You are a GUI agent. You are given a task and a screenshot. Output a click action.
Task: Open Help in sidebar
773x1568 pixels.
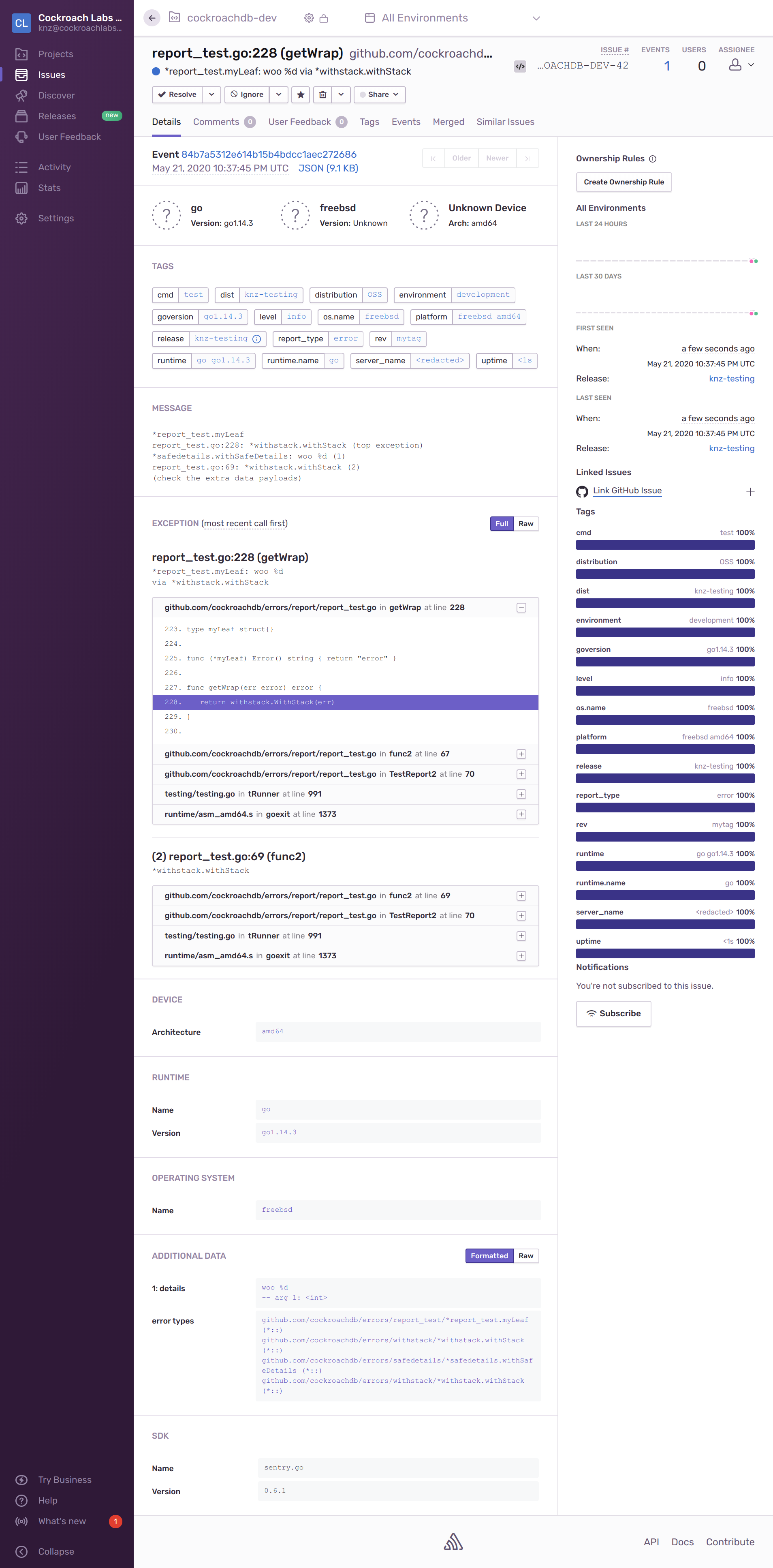[47, 1500]
